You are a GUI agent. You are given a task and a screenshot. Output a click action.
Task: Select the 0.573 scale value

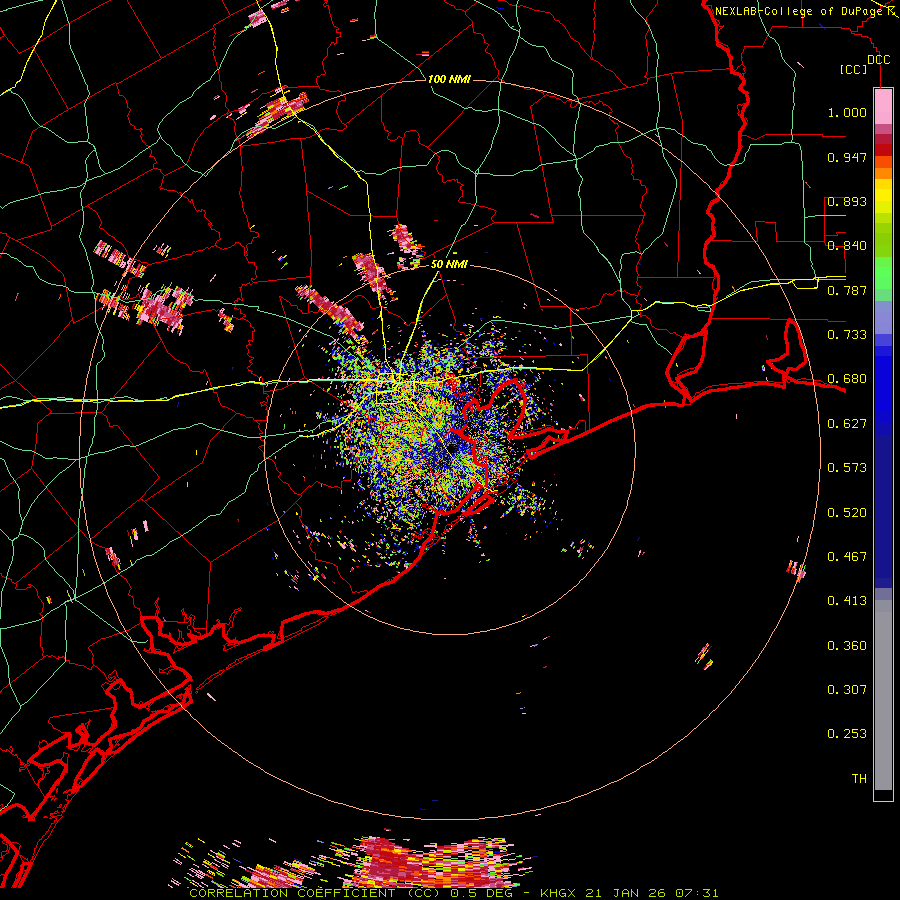847,468
